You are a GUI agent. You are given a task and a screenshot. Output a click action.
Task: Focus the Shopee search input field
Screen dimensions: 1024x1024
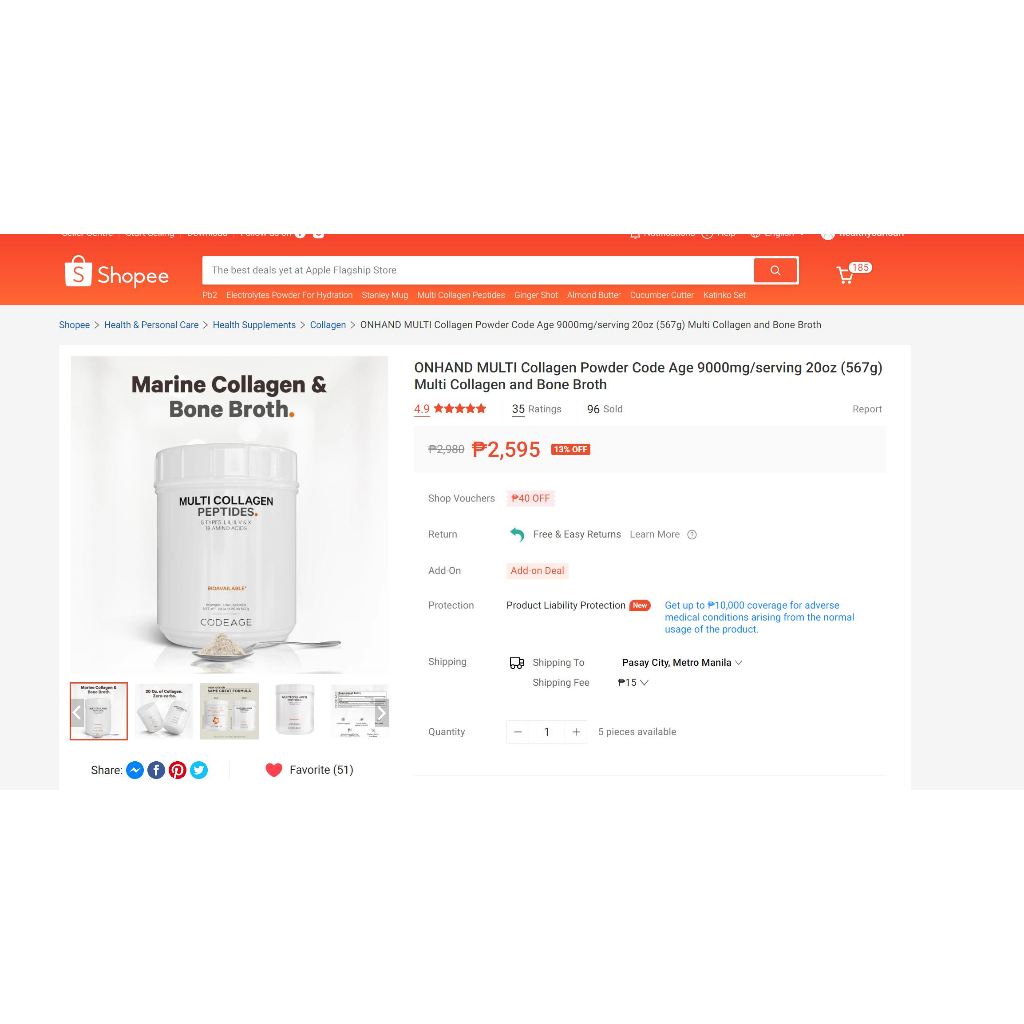pyautogui.click(x=478, y=270)
